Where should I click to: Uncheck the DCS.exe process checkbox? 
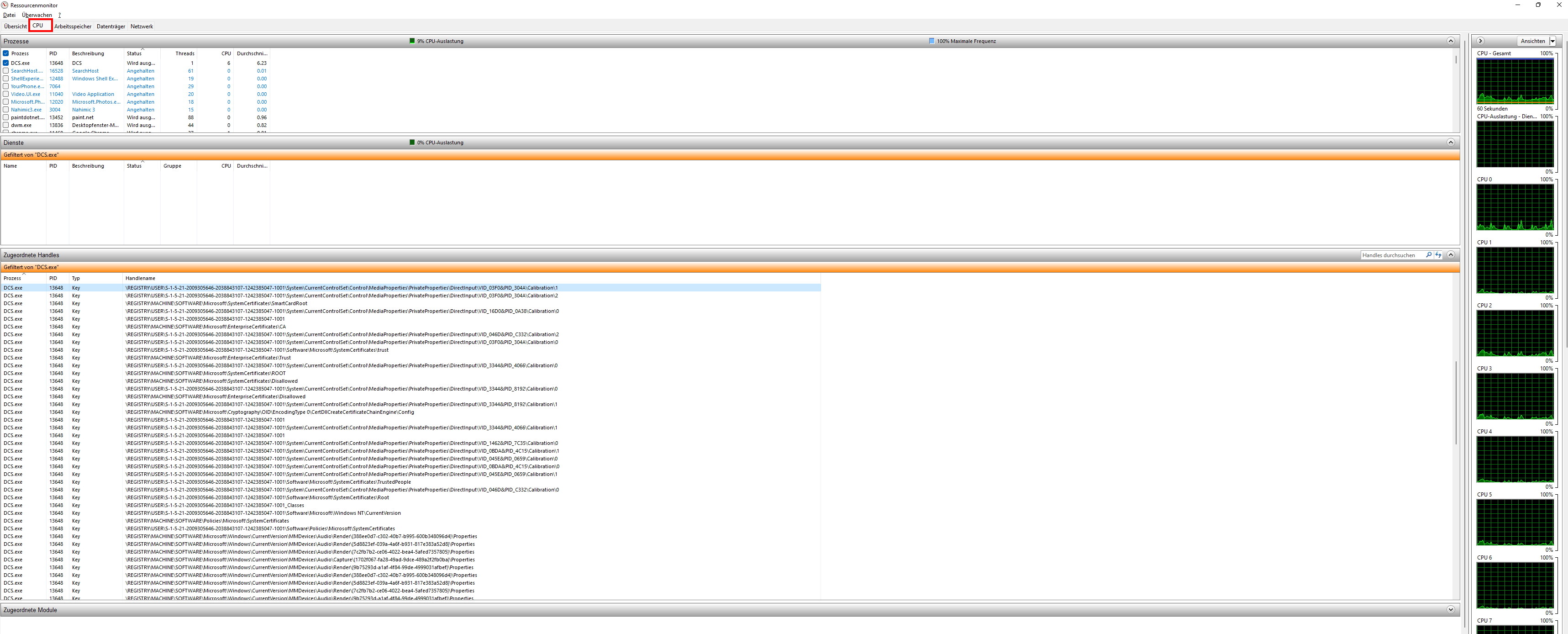click(x=6, y=63)
